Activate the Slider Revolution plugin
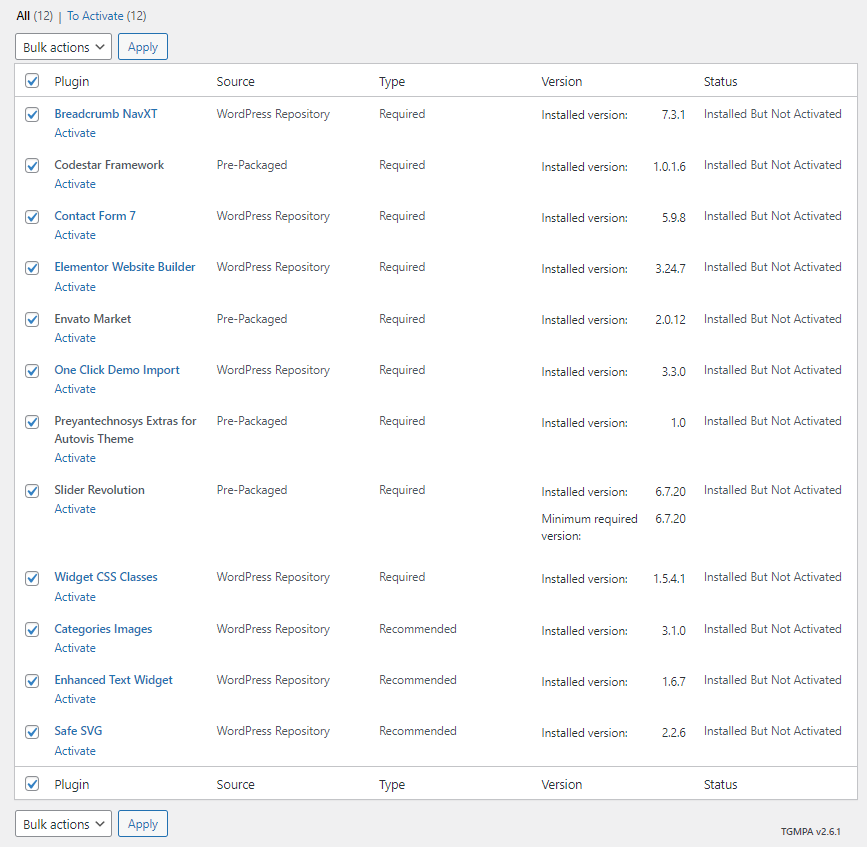 [75, 509]
